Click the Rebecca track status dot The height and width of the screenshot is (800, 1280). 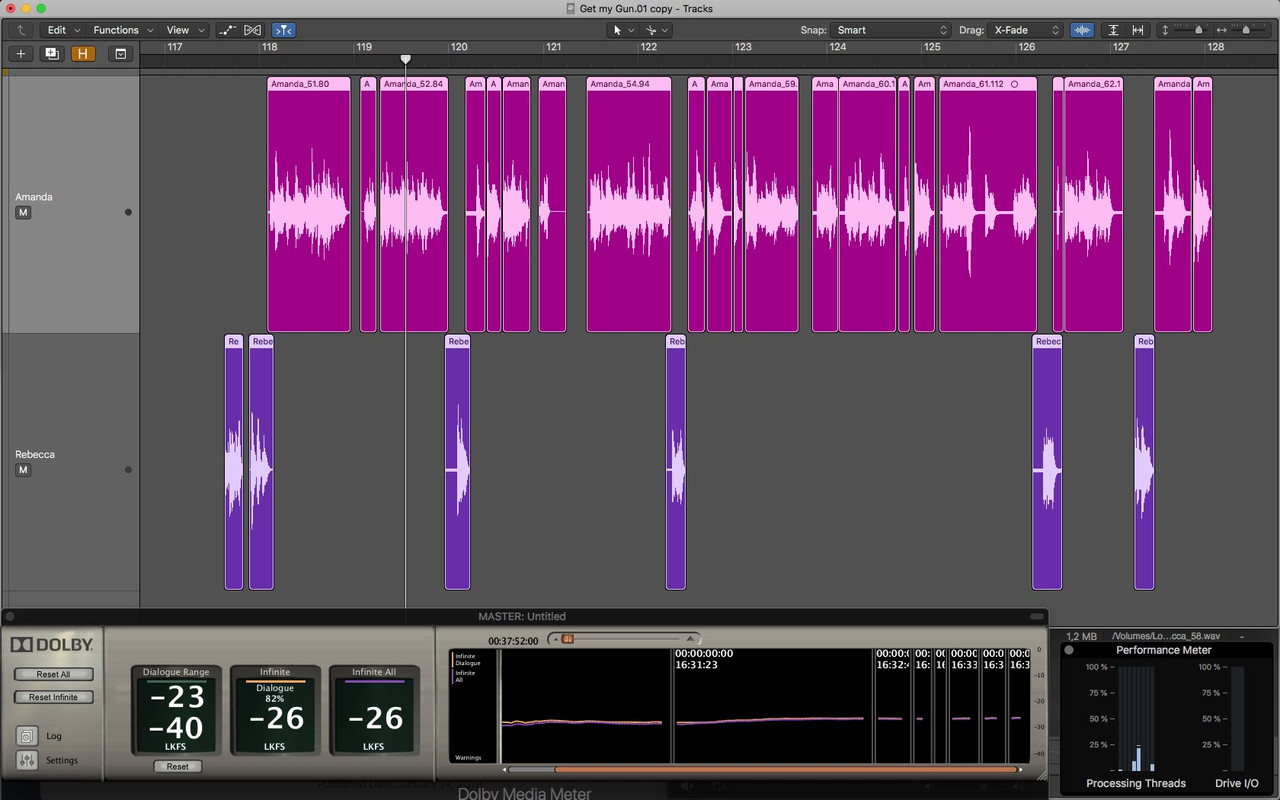pos(128,470)
